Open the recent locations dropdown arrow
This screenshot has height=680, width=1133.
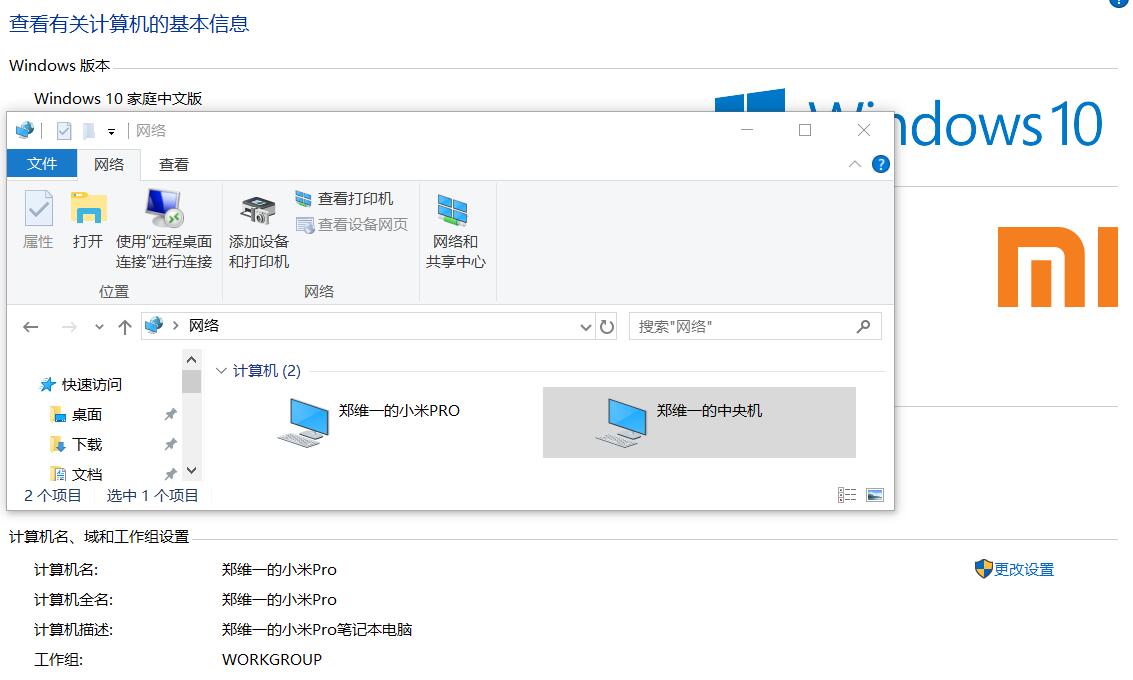pos(99,327)
